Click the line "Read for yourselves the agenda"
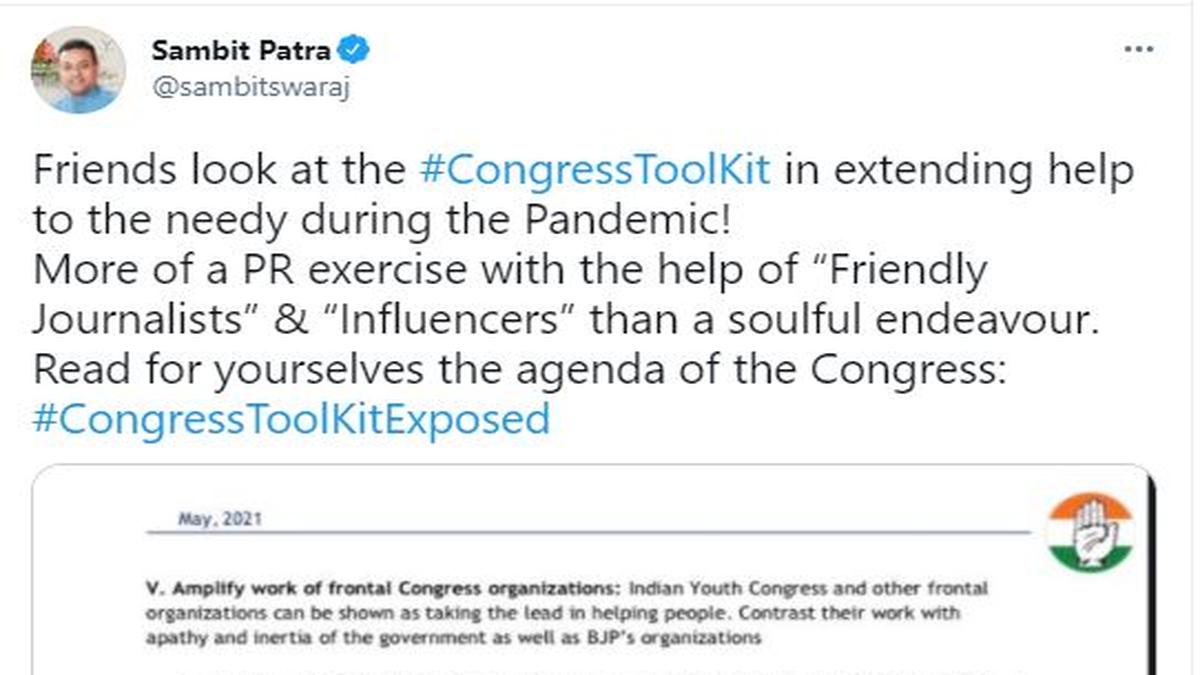The width and height of the screenshot is (1200, 675). pyautogui.click(x=330, y=369)
